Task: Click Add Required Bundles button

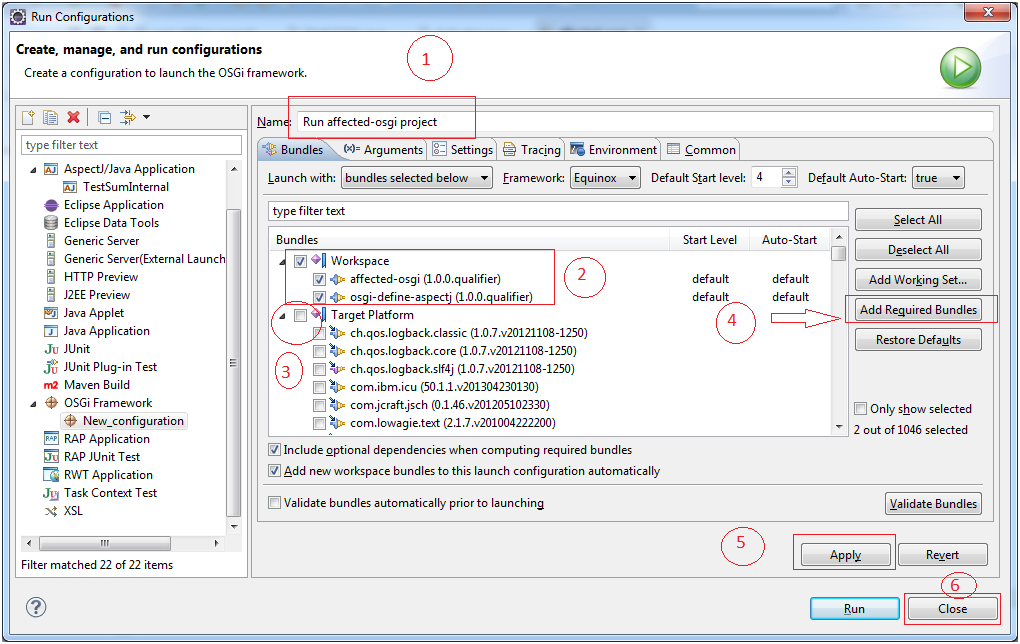Action: (x=918, y=310)
